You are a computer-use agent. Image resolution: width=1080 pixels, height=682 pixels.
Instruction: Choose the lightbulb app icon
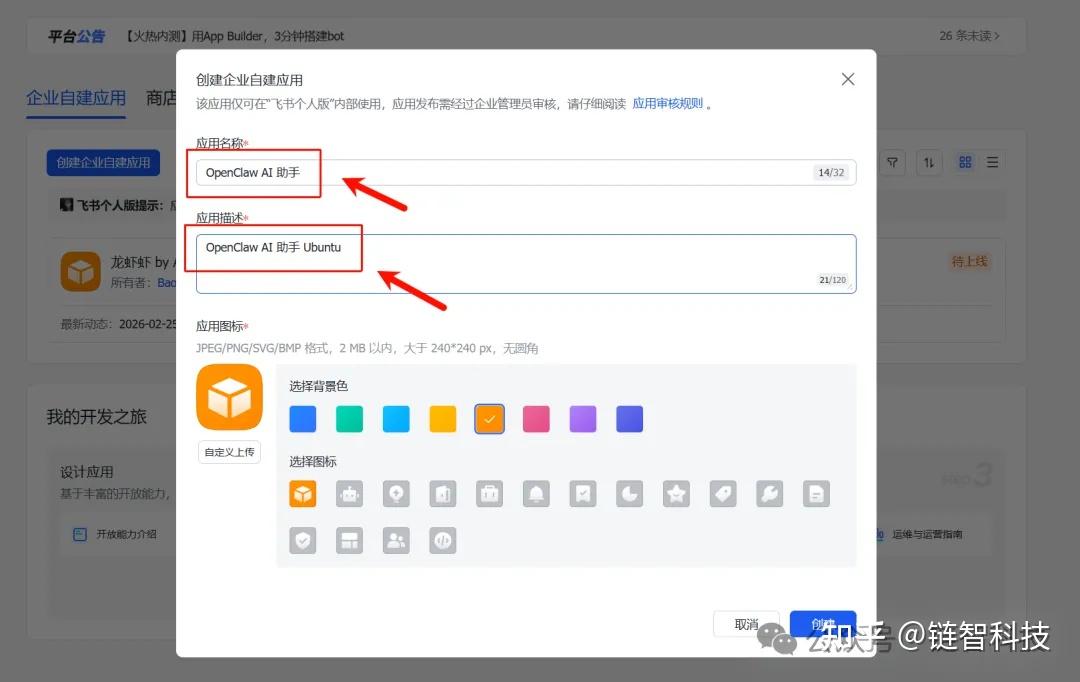[x=396, y=494]
